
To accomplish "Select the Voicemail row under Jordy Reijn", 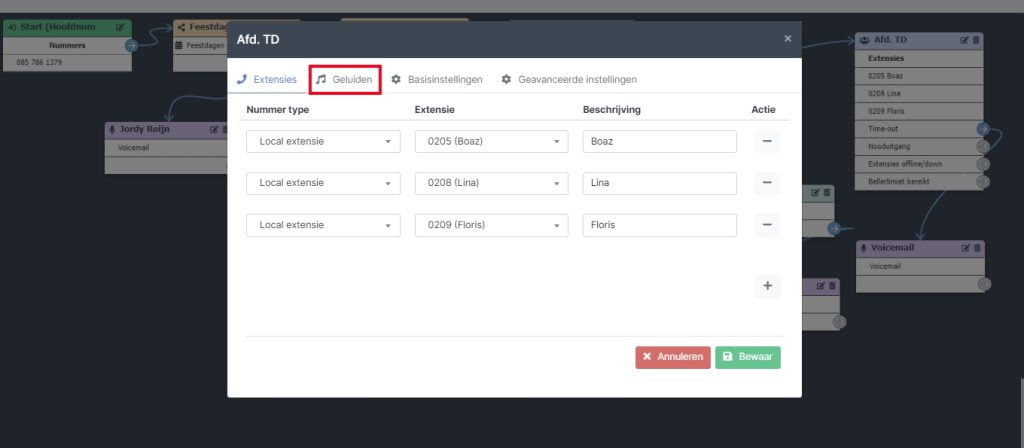I will pos(167,148).
